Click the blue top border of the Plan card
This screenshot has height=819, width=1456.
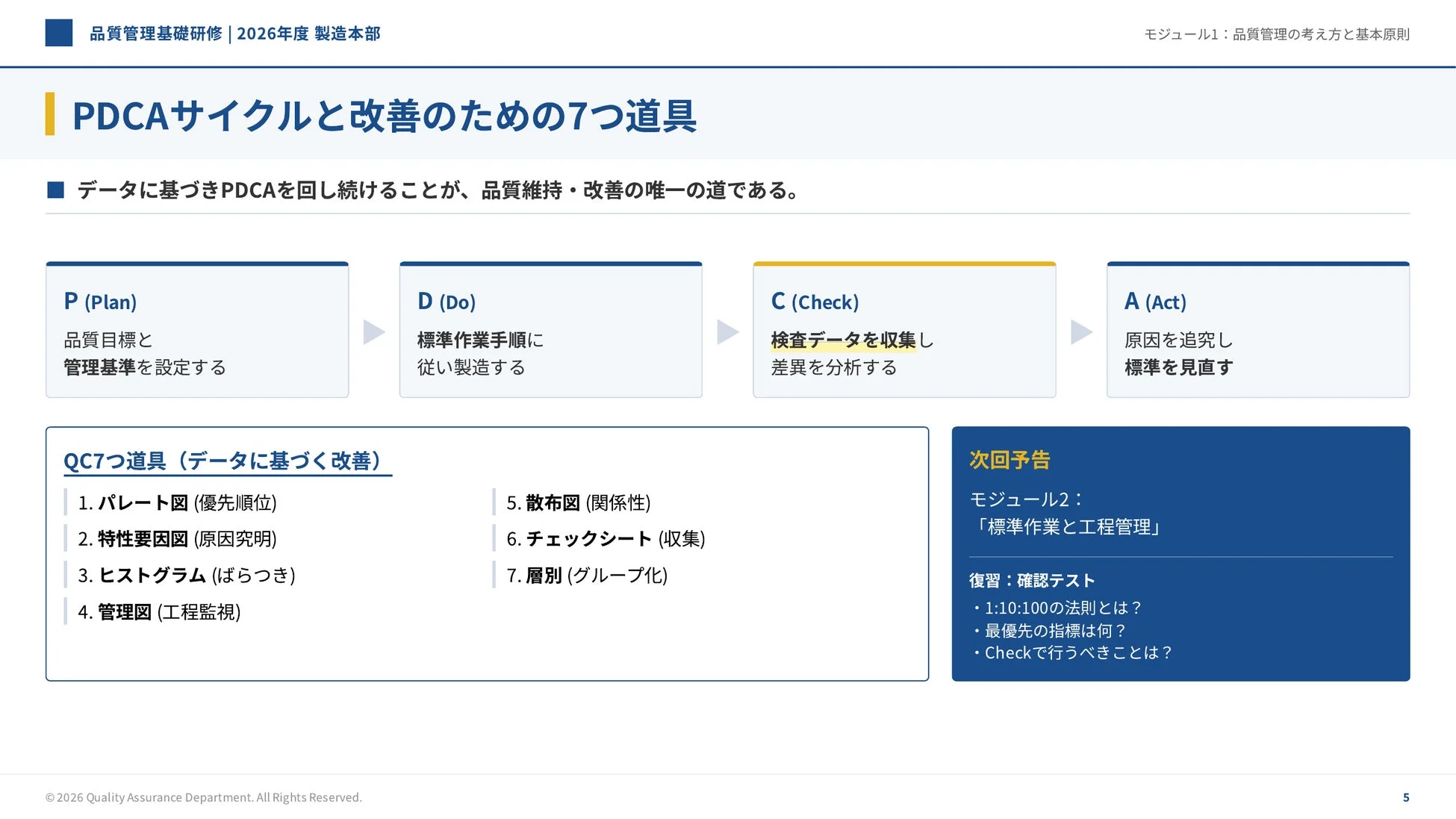(197, 264)
